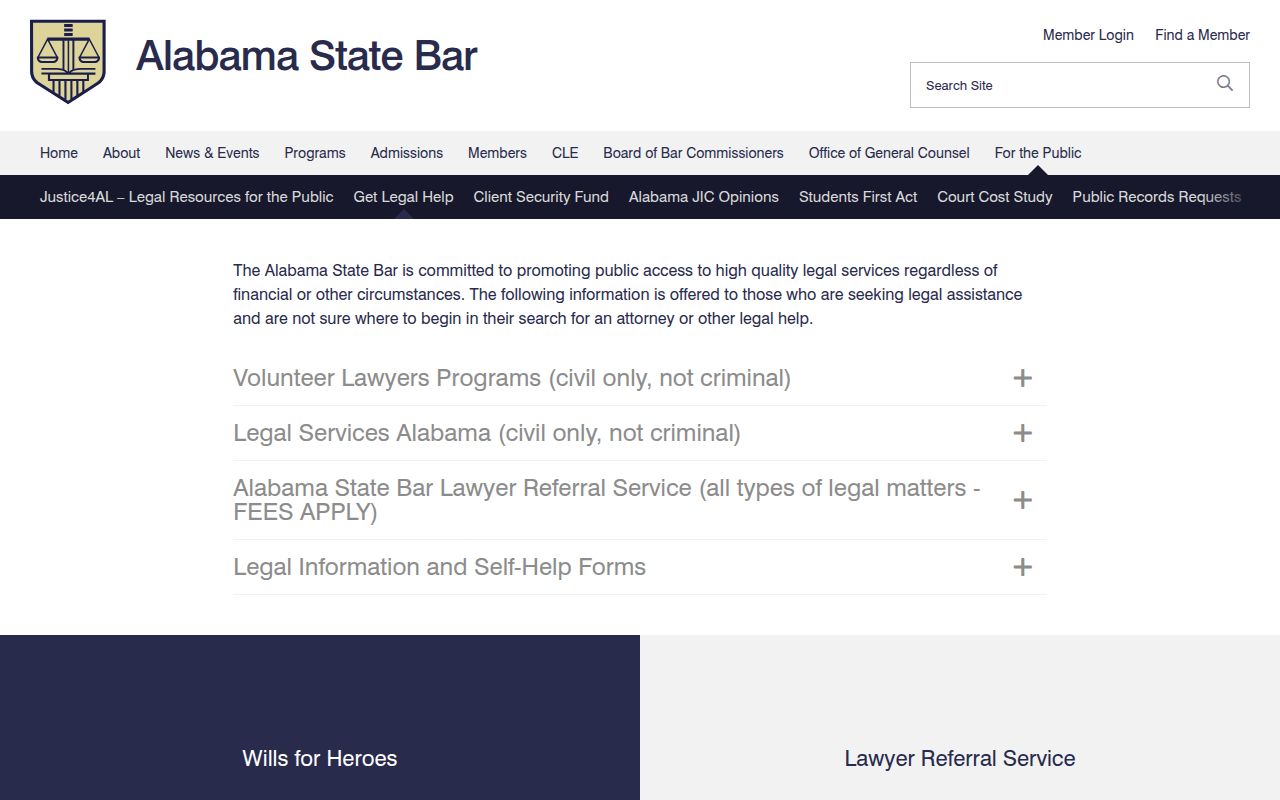
Task: Open the CLE menu item
Action: tap(565, 153)
